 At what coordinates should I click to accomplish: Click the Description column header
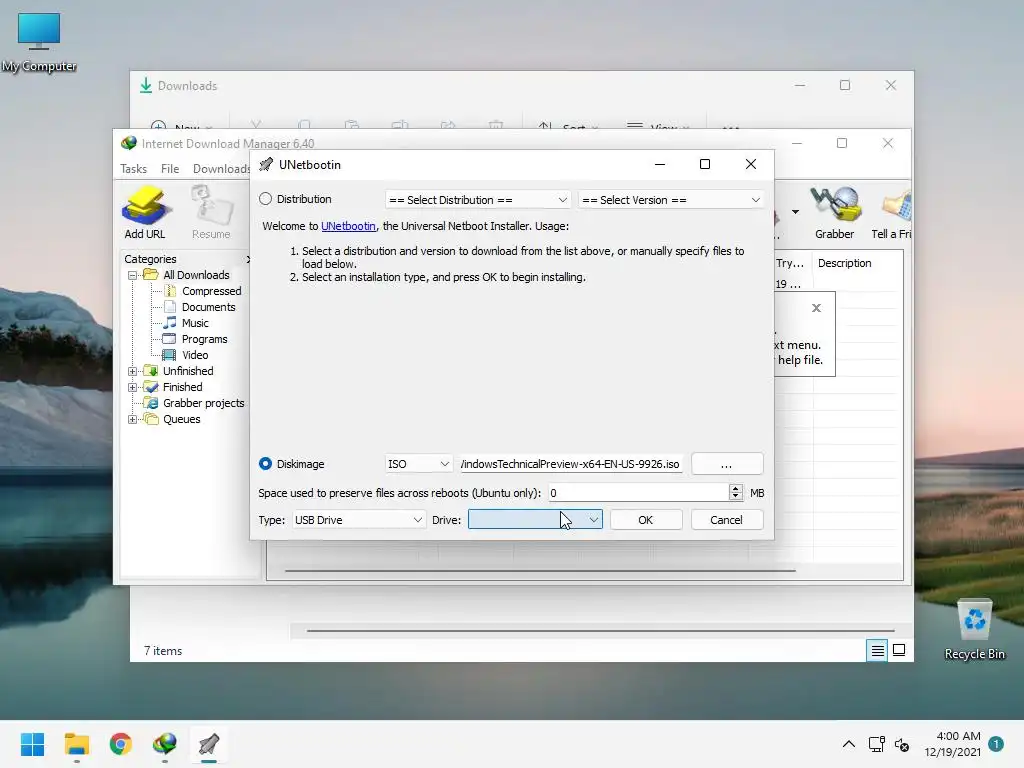844,263
